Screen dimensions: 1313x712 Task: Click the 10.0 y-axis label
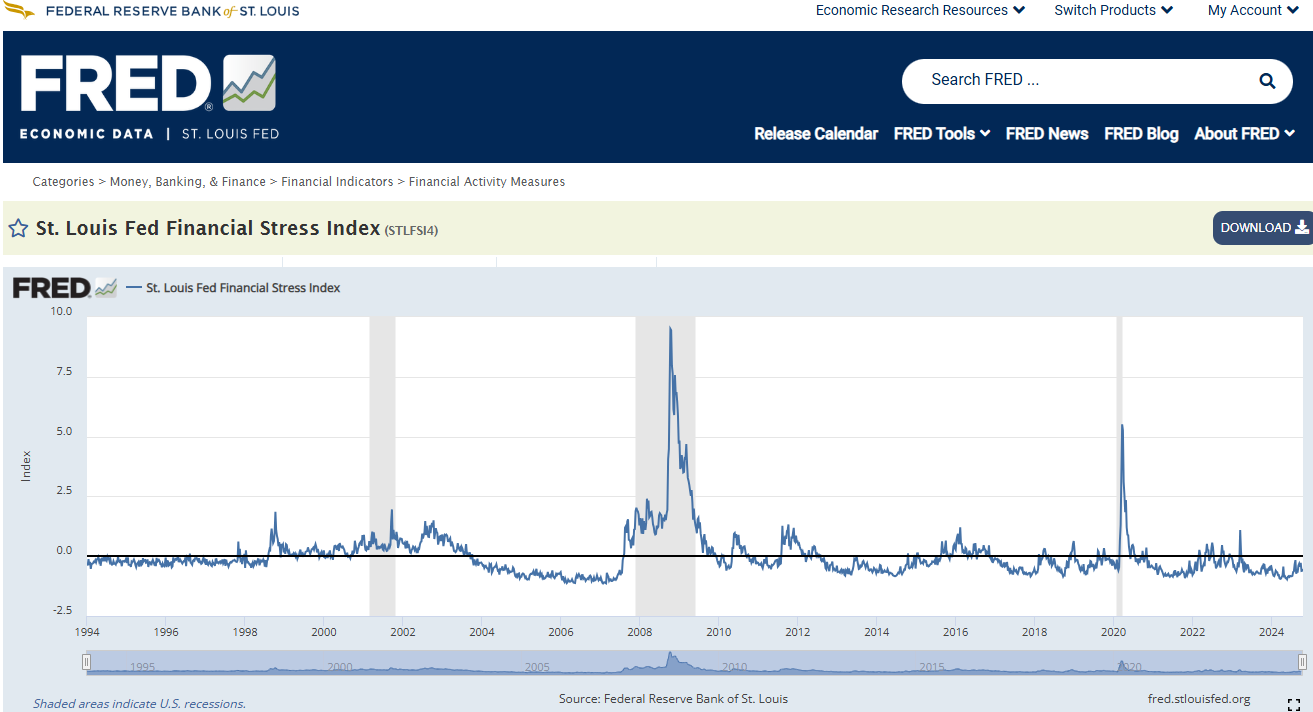tap(61, 312)
